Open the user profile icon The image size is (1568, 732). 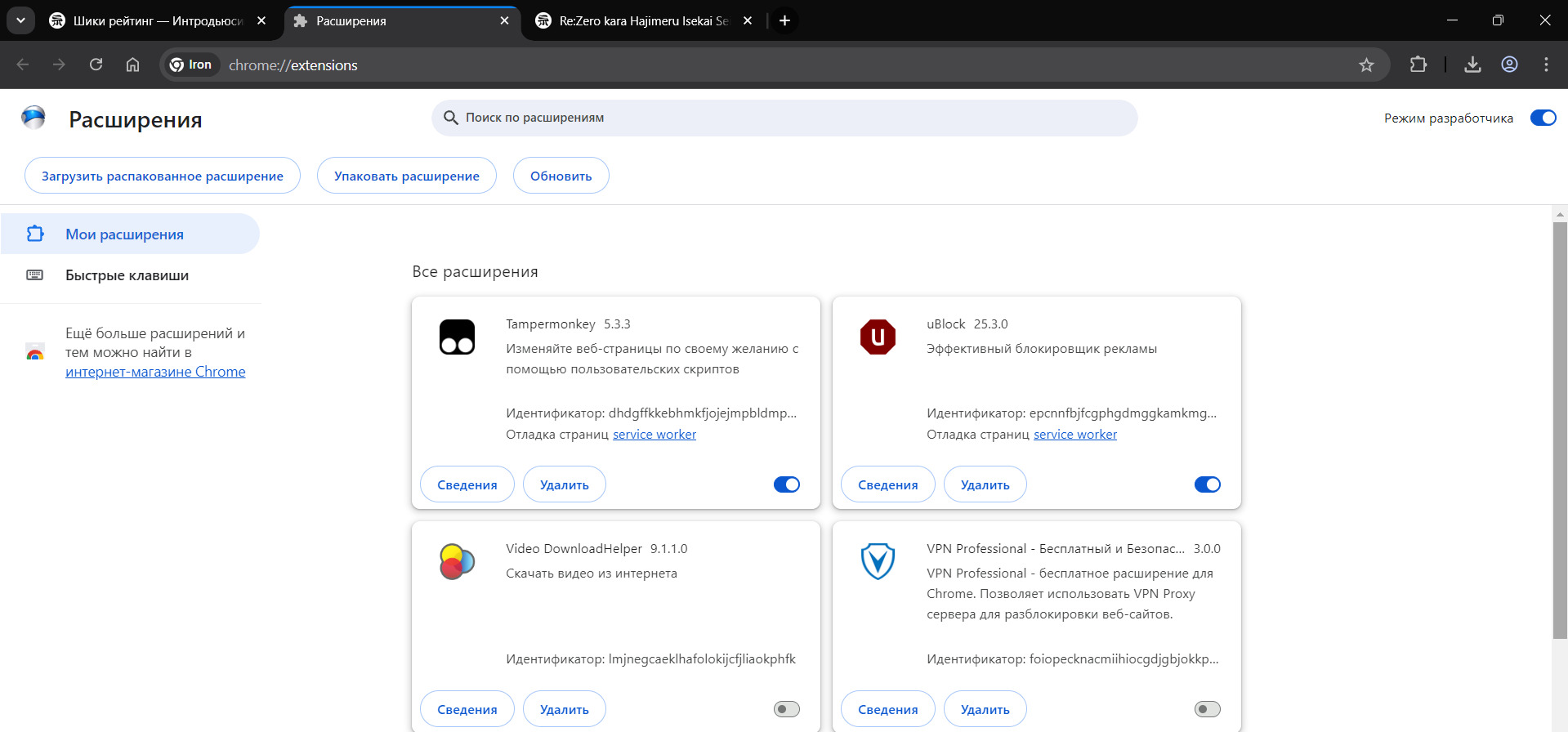pyautogui.click(x=1509, y=65)
